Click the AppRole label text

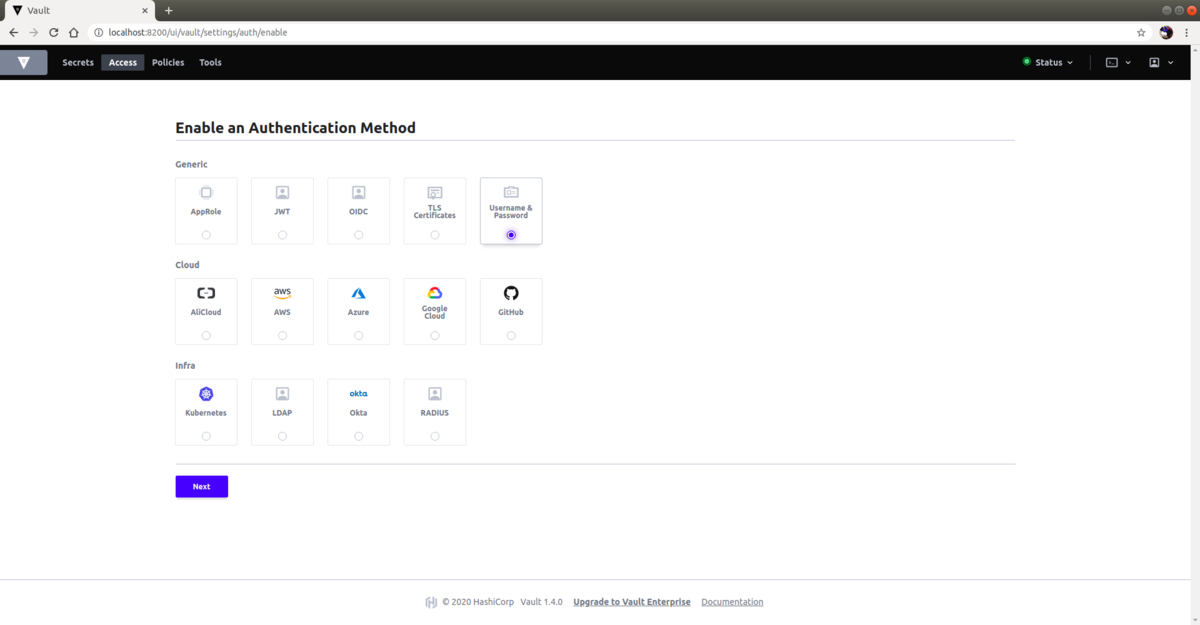(206, 212)
